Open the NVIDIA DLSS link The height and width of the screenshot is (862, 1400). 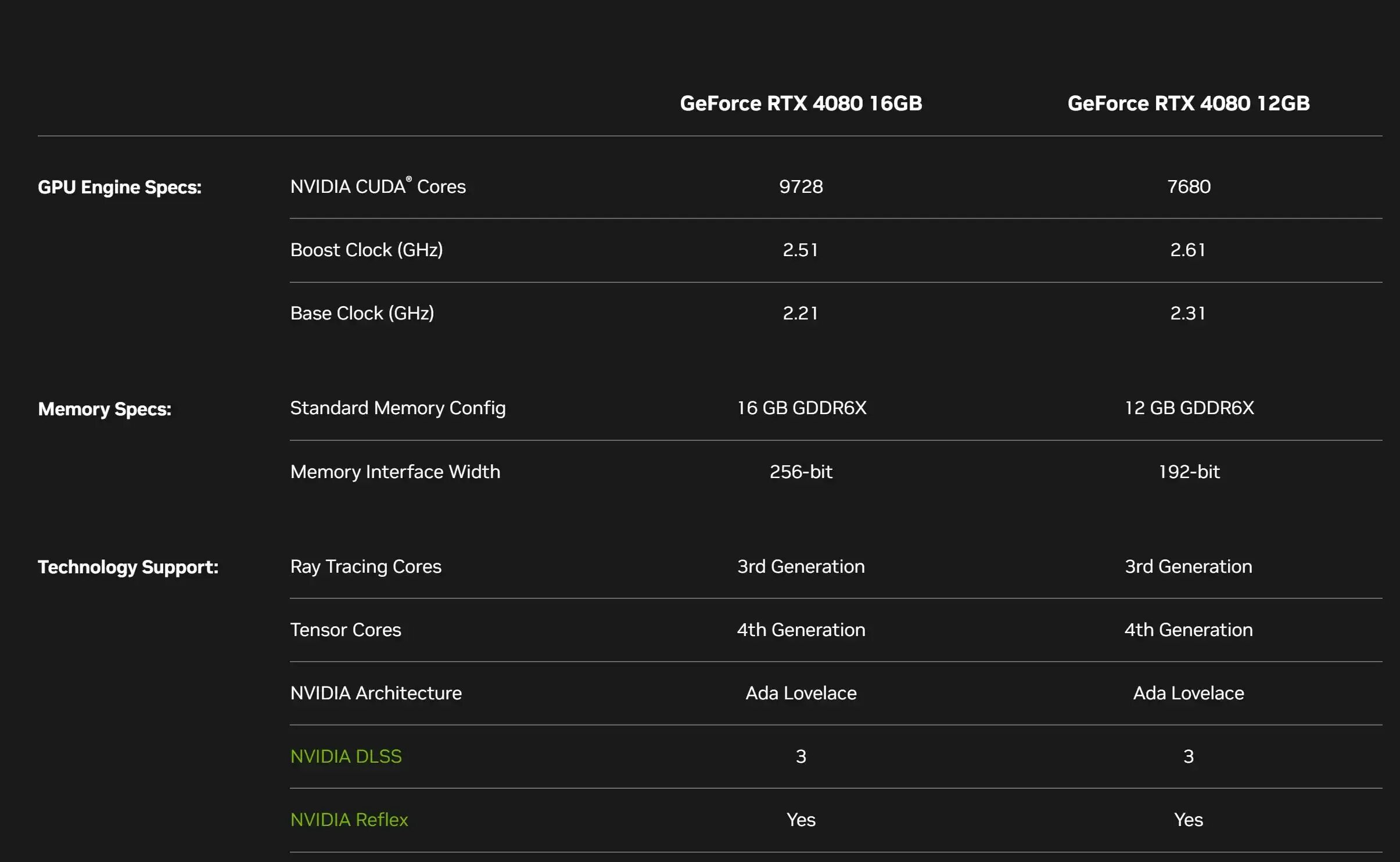tap(345, 756)
